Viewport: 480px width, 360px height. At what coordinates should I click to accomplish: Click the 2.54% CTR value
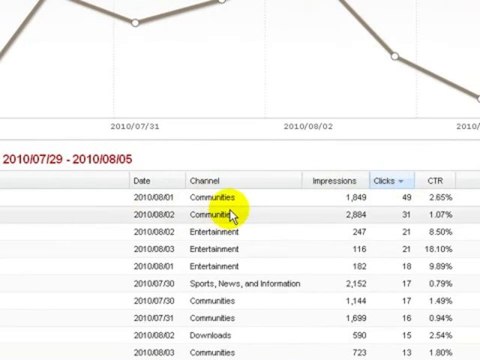point(440,335)
